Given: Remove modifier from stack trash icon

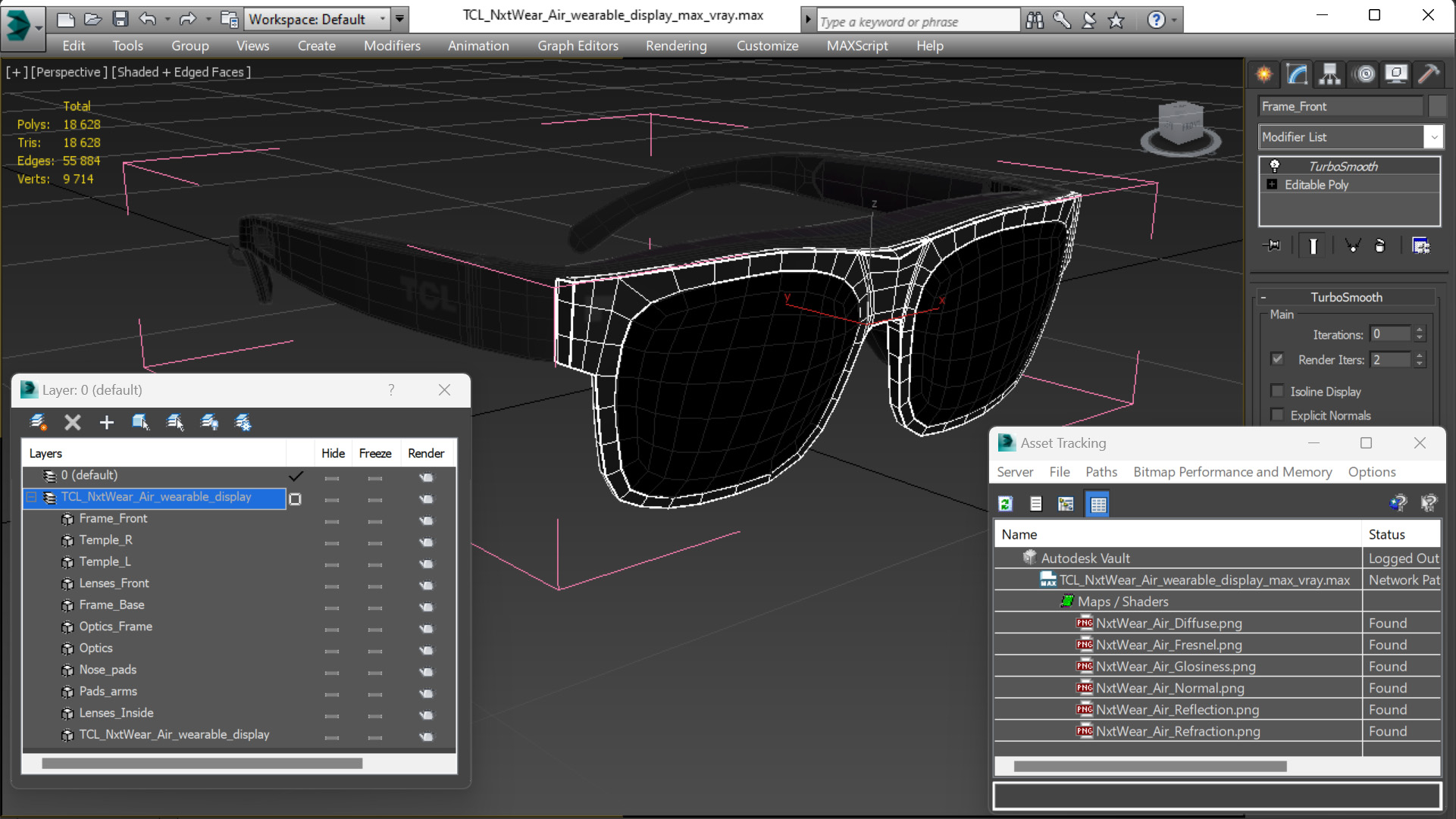Looking at the screenshot, I should point(1380,245).
